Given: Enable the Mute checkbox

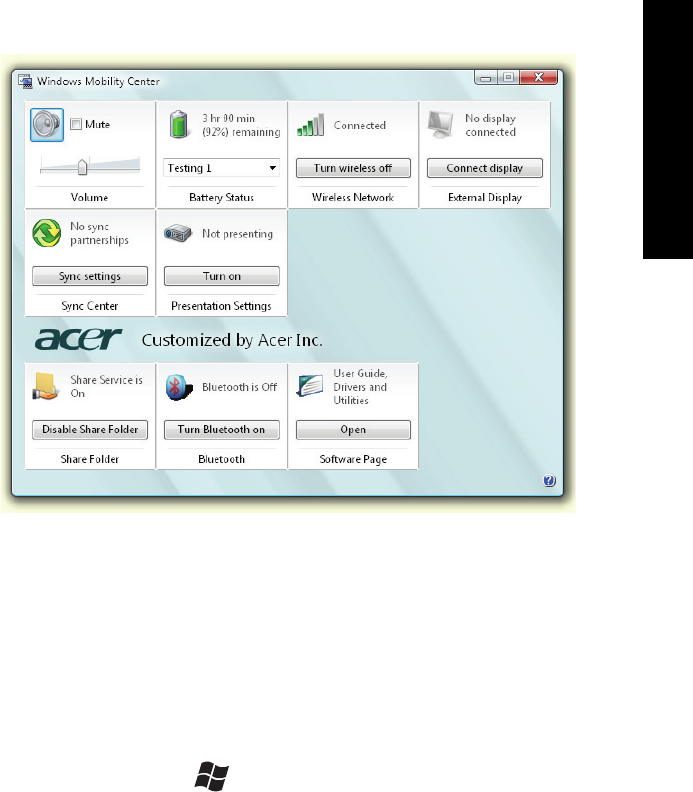Looking at the screenshot, I should pos(76,124).
